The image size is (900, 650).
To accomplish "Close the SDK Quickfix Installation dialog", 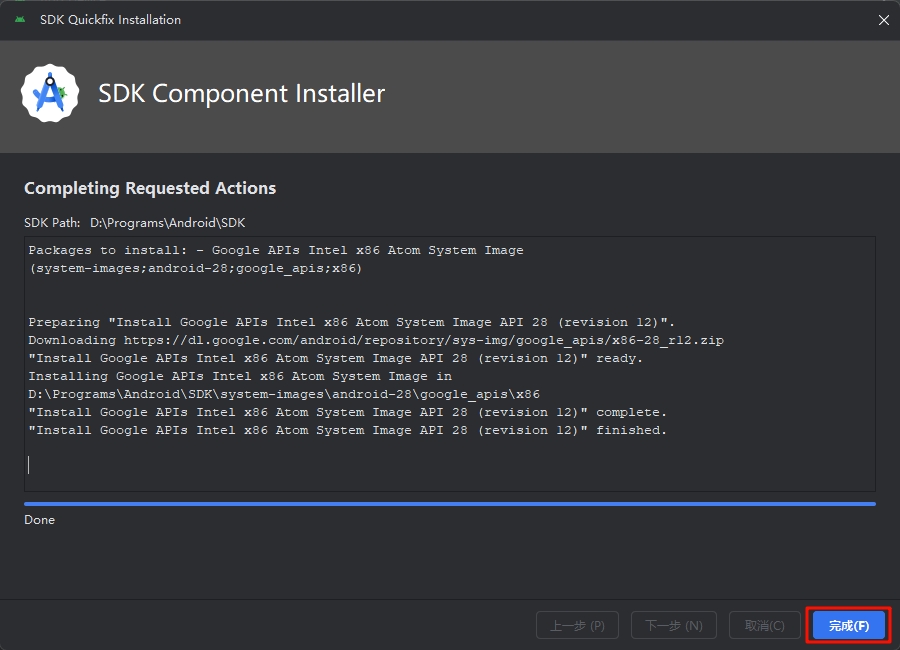I will pyautogui.click(x=883, y=20).
